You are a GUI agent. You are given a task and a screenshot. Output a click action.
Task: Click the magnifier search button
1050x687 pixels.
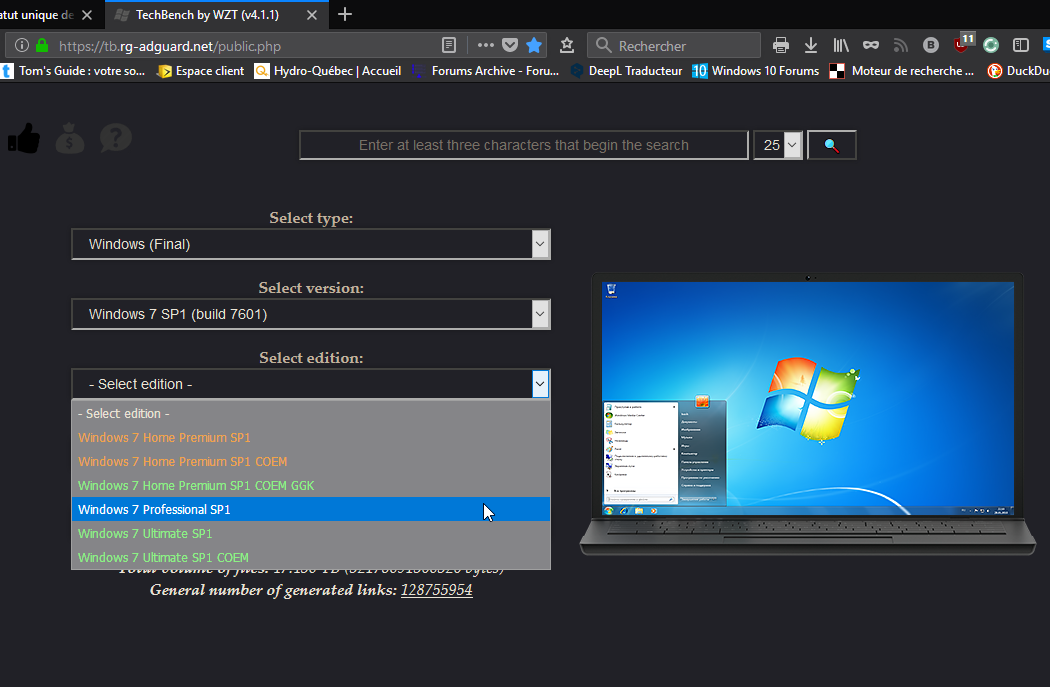tap(832, 145)
